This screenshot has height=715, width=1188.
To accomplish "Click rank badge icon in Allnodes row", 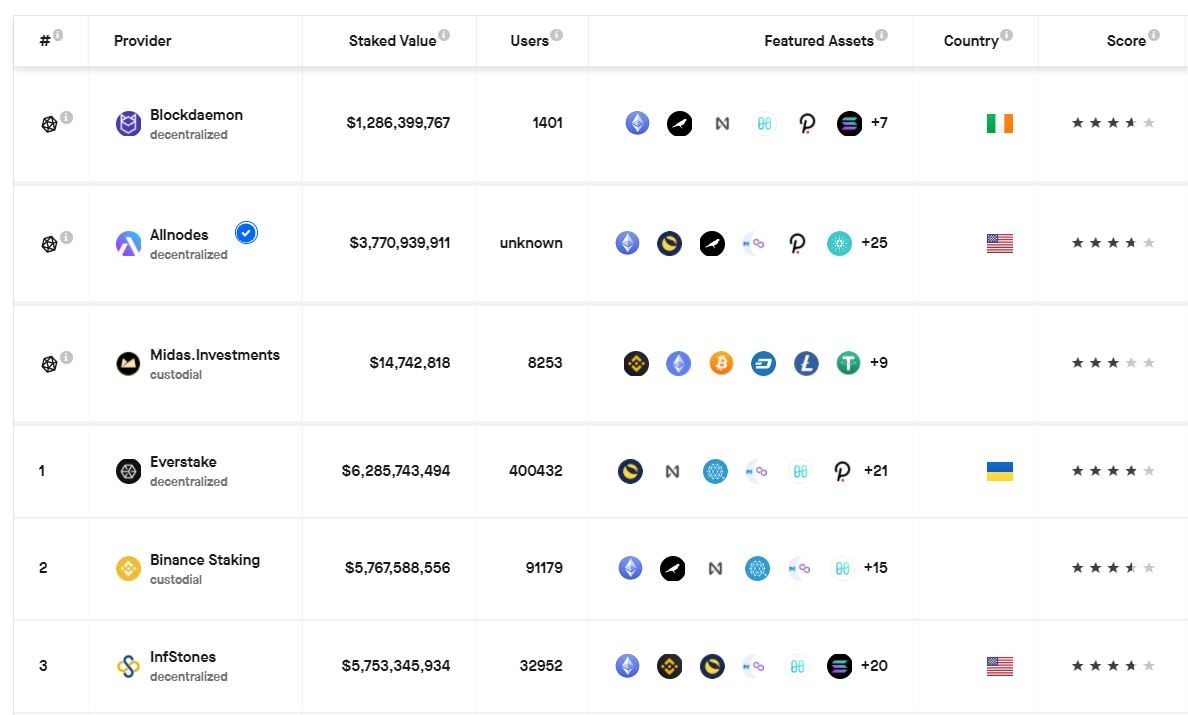I will click(49, 244).
